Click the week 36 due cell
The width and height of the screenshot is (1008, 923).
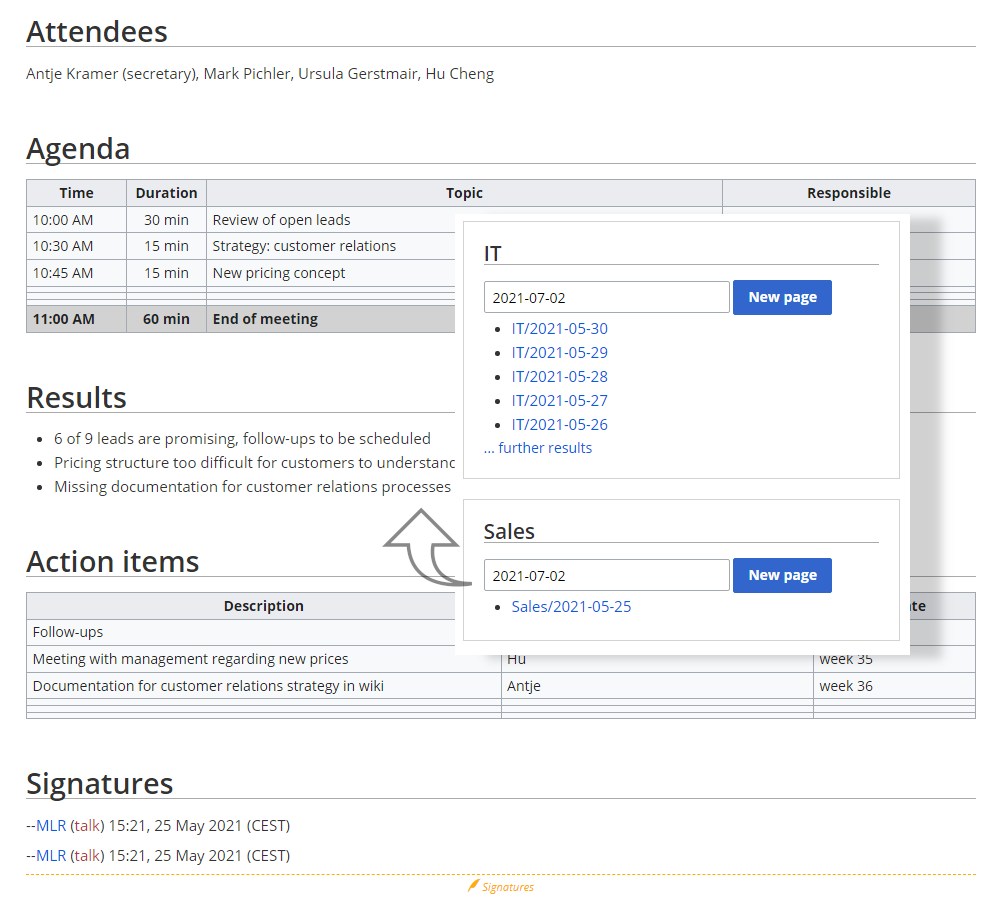click(x=894, y=686)
